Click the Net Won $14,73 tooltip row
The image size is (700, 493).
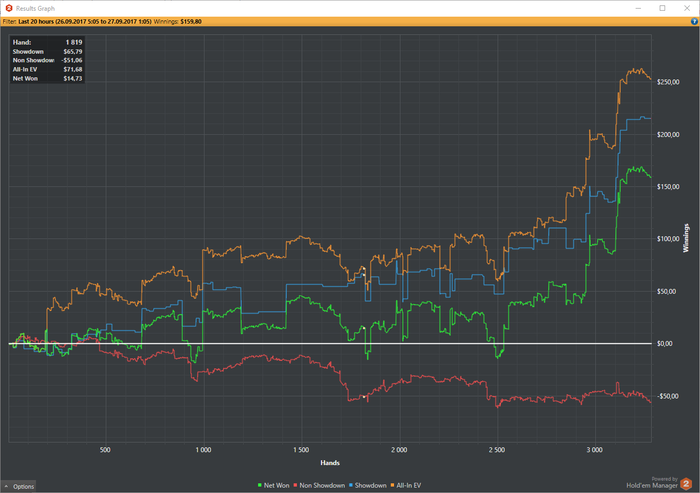(x=47, y=78)
